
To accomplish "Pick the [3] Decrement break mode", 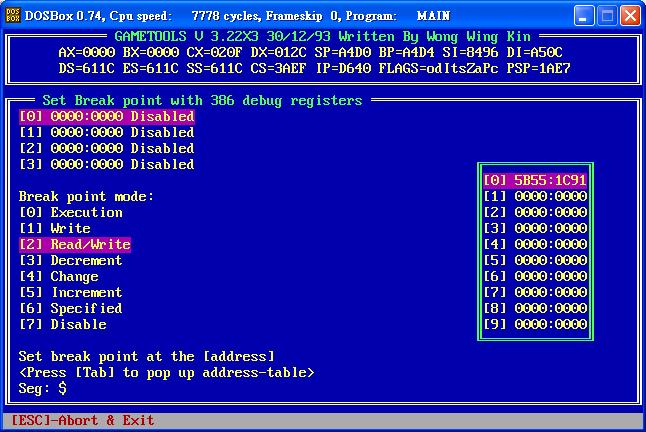I will point(71,260).
